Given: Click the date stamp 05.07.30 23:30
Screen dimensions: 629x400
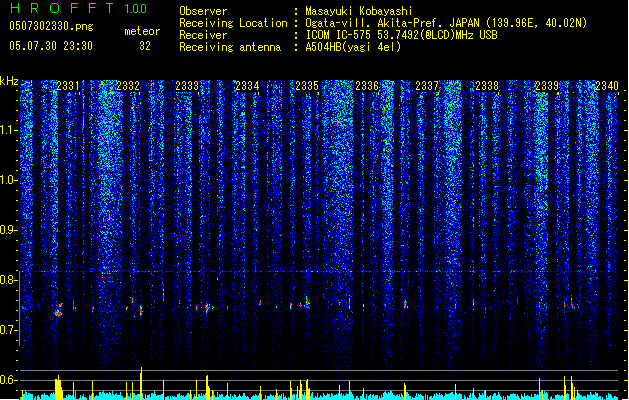Looking at the screenshot, I should pyautogui.click(x=51, y=46).
